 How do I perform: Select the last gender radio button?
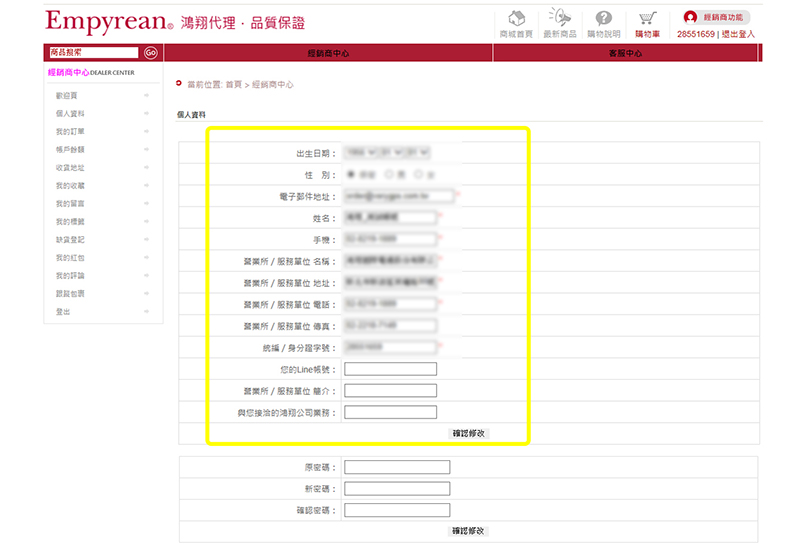tap(418, 174)
